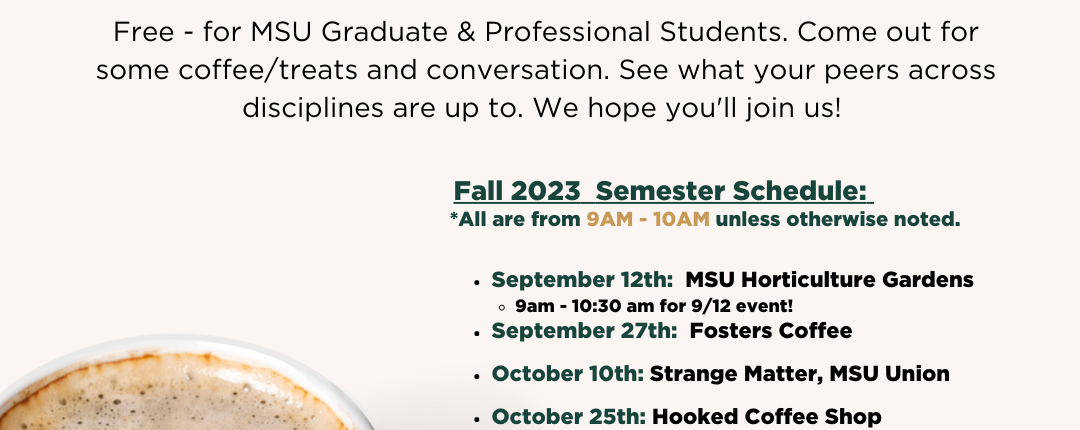Viewport: 1080px width, 430px height.
Task: Click the hollow sub-bullet before 9am note
Action: pos(503,307)
